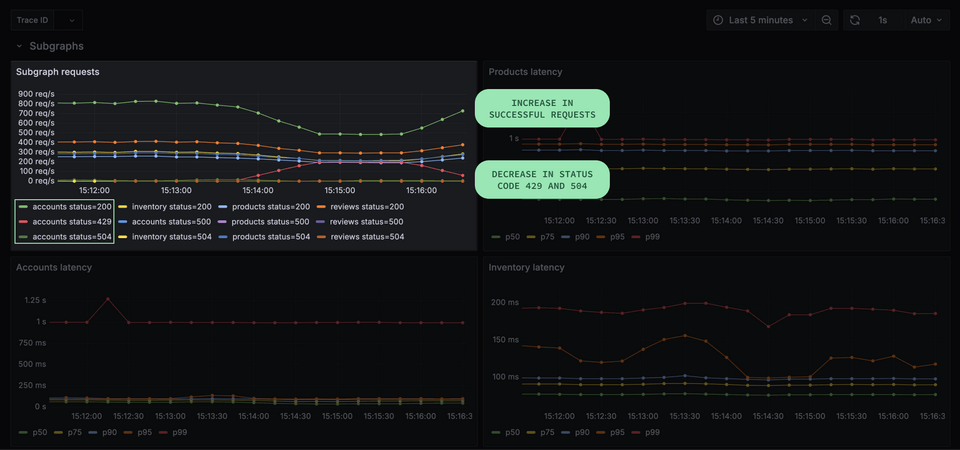
Task: Open the Auto refresh interval dropdown
Action: [x=927, y=20]
